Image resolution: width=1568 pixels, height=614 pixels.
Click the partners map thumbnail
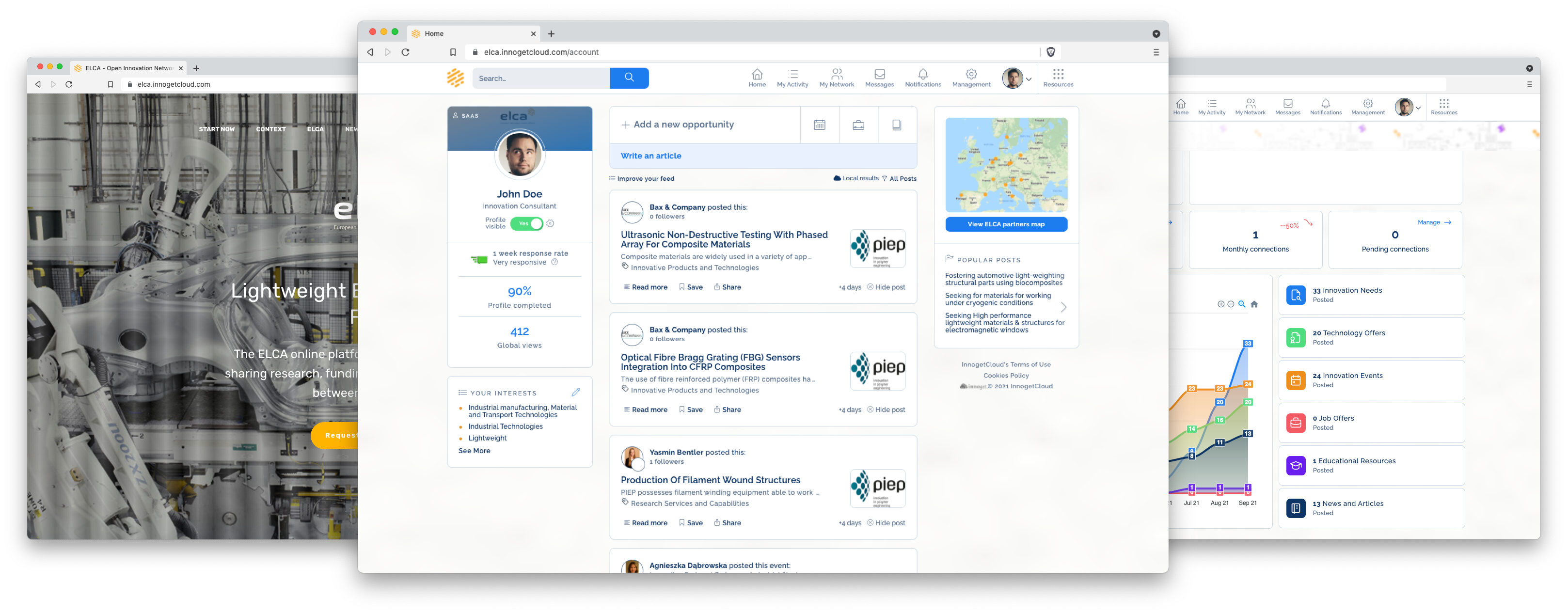click(1006, 165)
